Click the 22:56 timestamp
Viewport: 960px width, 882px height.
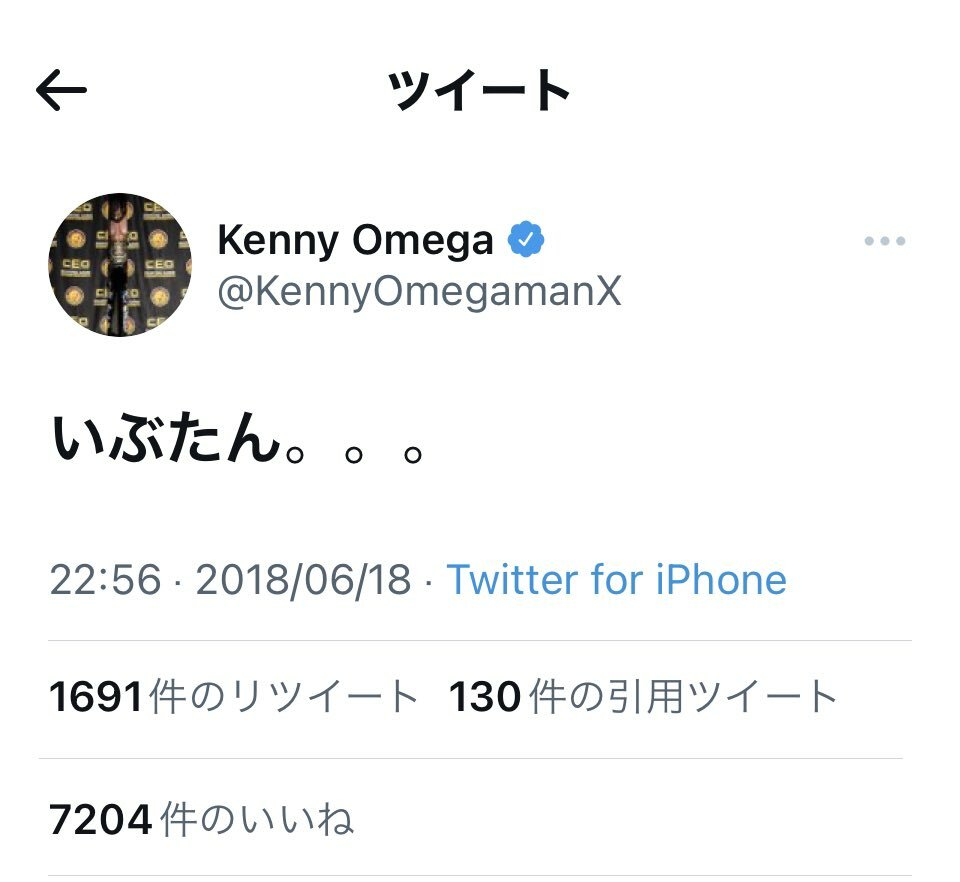click(105, 580)
